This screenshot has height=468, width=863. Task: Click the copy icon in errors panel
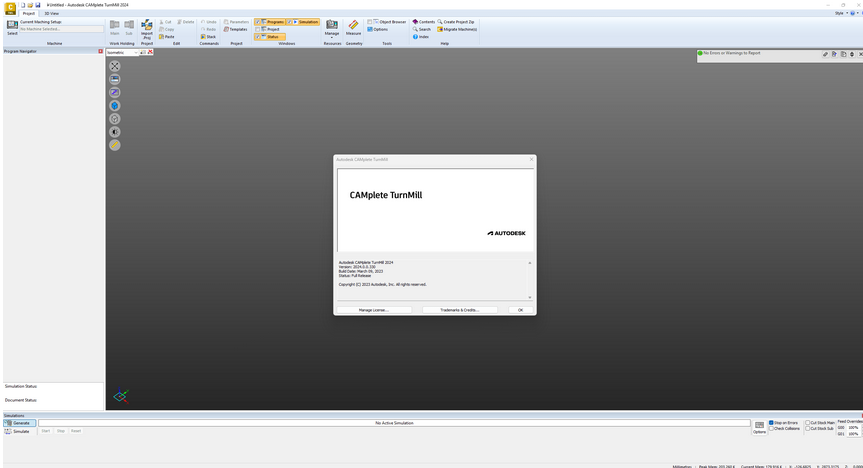coord(843,54)
